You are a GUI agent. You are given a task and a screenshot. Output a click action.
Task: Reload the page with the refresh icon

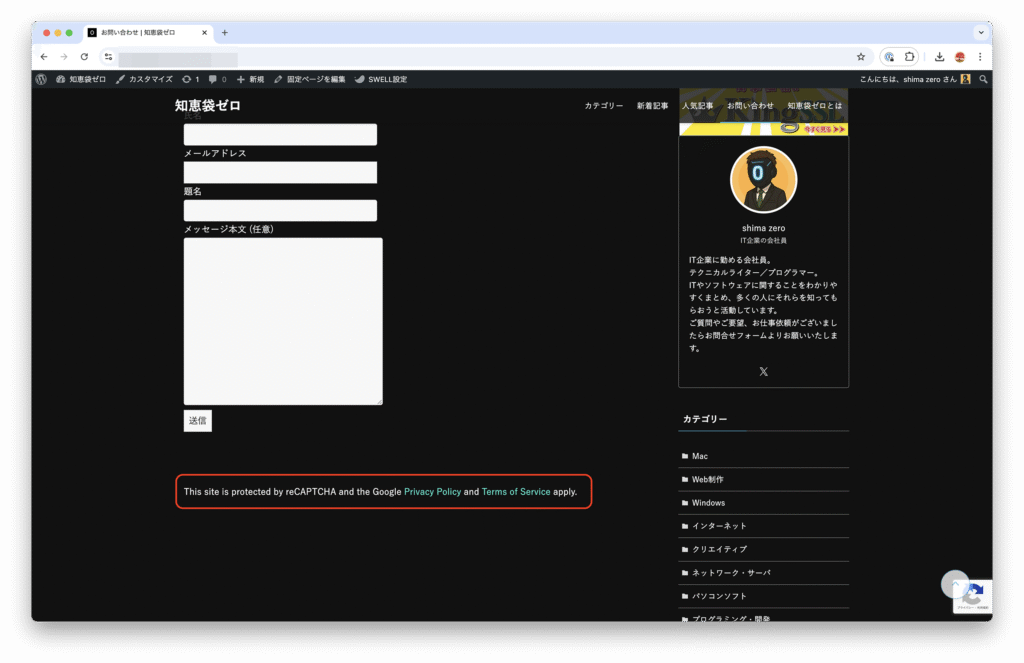click(x=84, y=57)
